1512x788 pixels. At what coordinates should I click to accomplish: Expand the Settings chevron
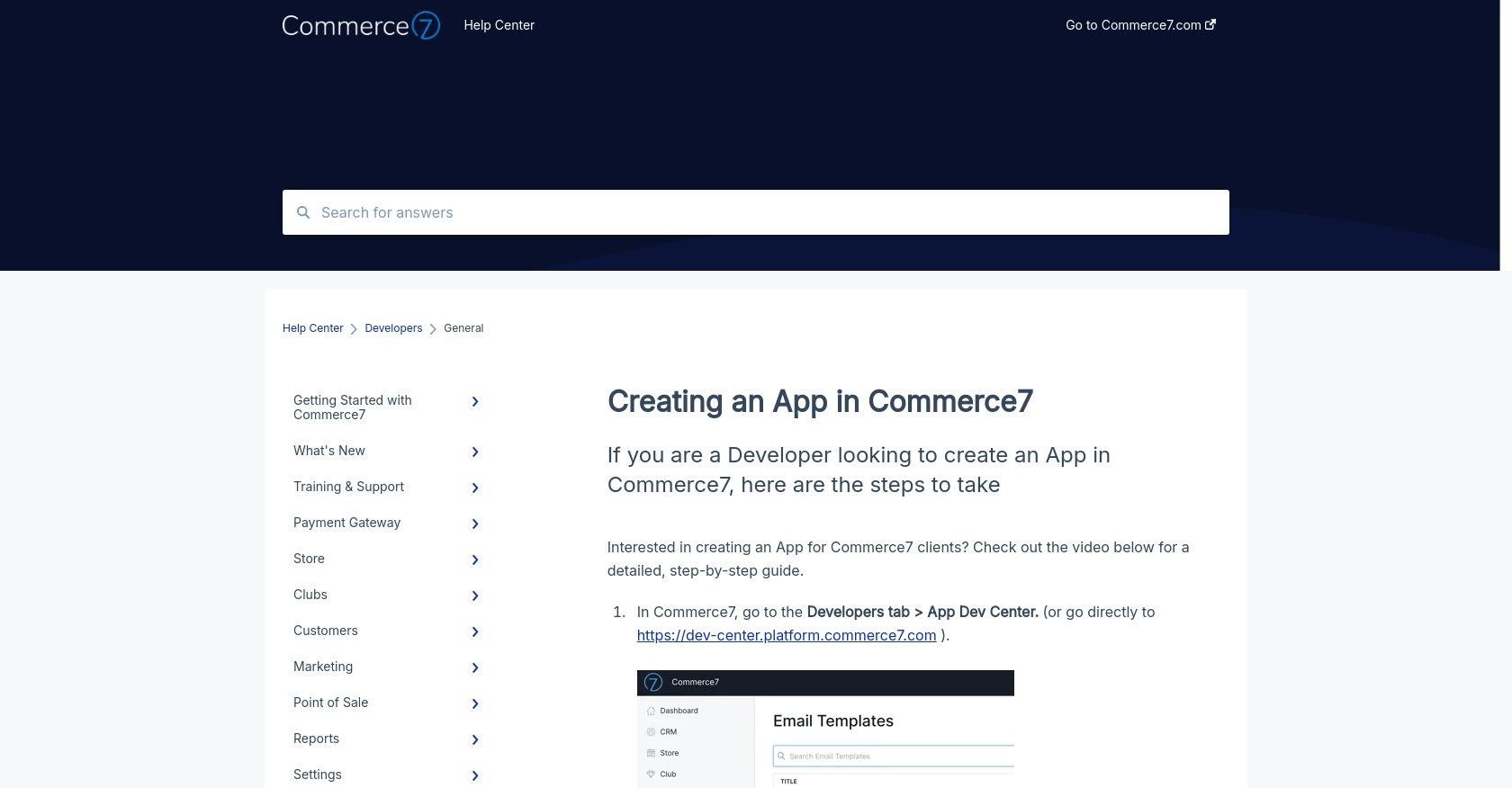[x=475, y=775]
